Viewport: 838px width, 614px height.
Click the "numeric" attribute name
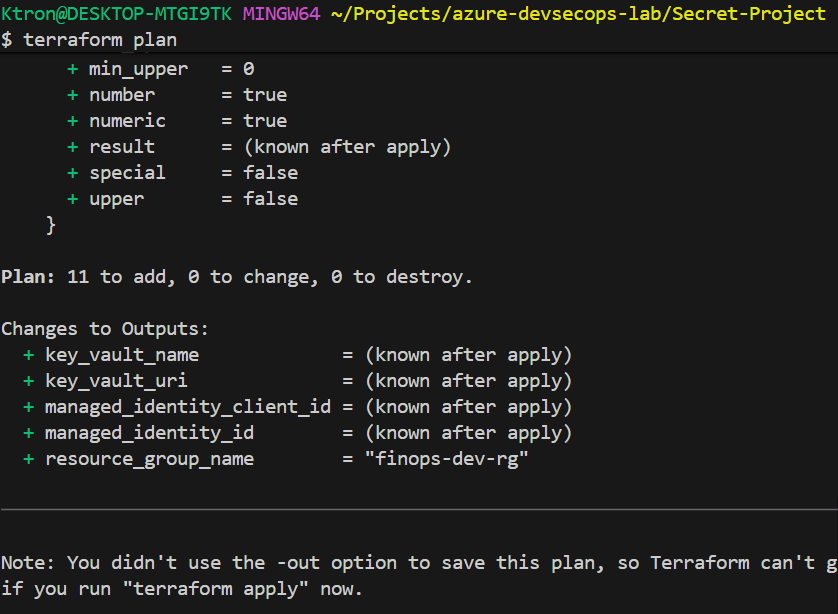coord(127,121)
